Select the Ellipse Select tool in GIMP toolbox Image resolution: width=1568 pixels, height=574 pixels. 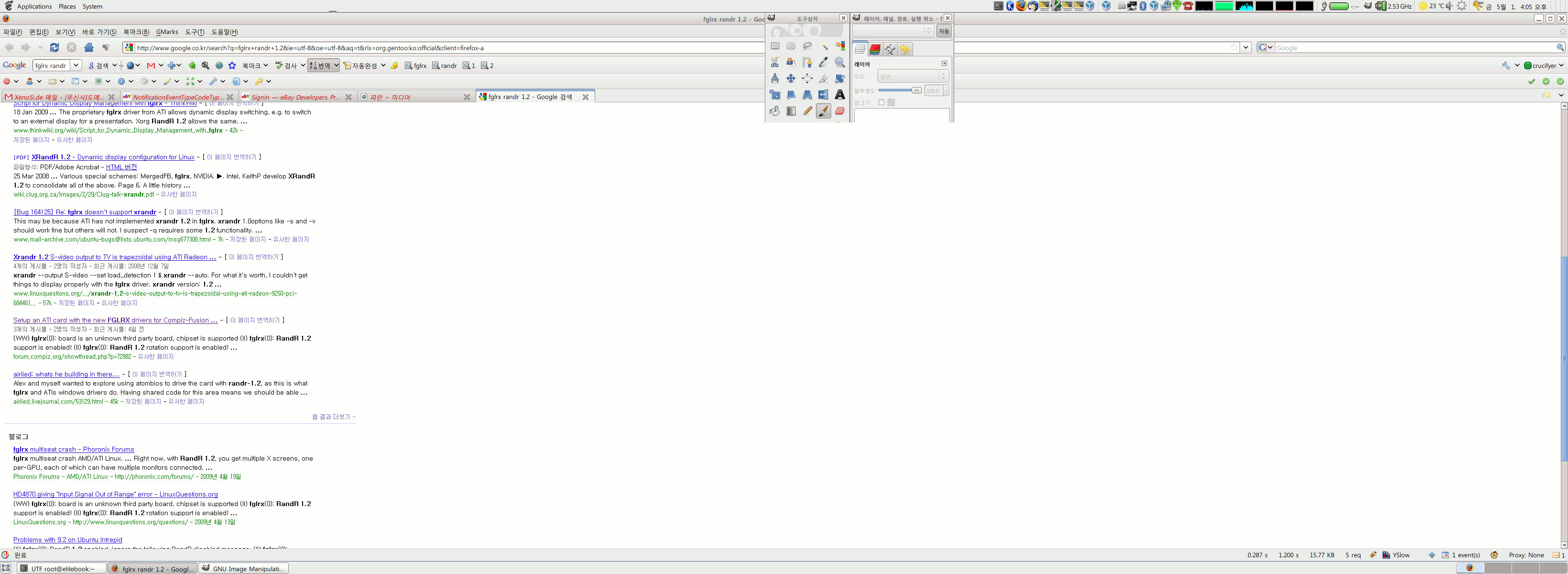tap(791, 46)
